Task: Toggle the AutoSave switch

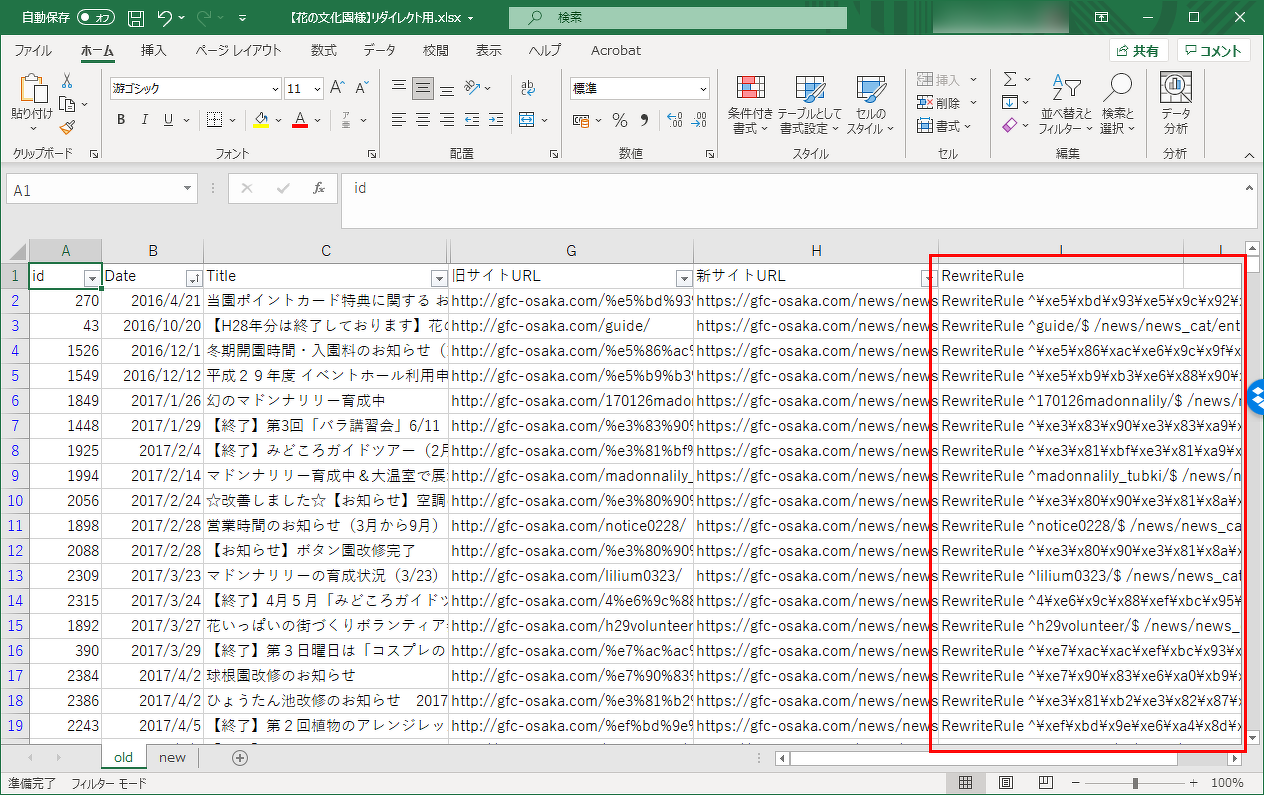Action: pos(96,18)
